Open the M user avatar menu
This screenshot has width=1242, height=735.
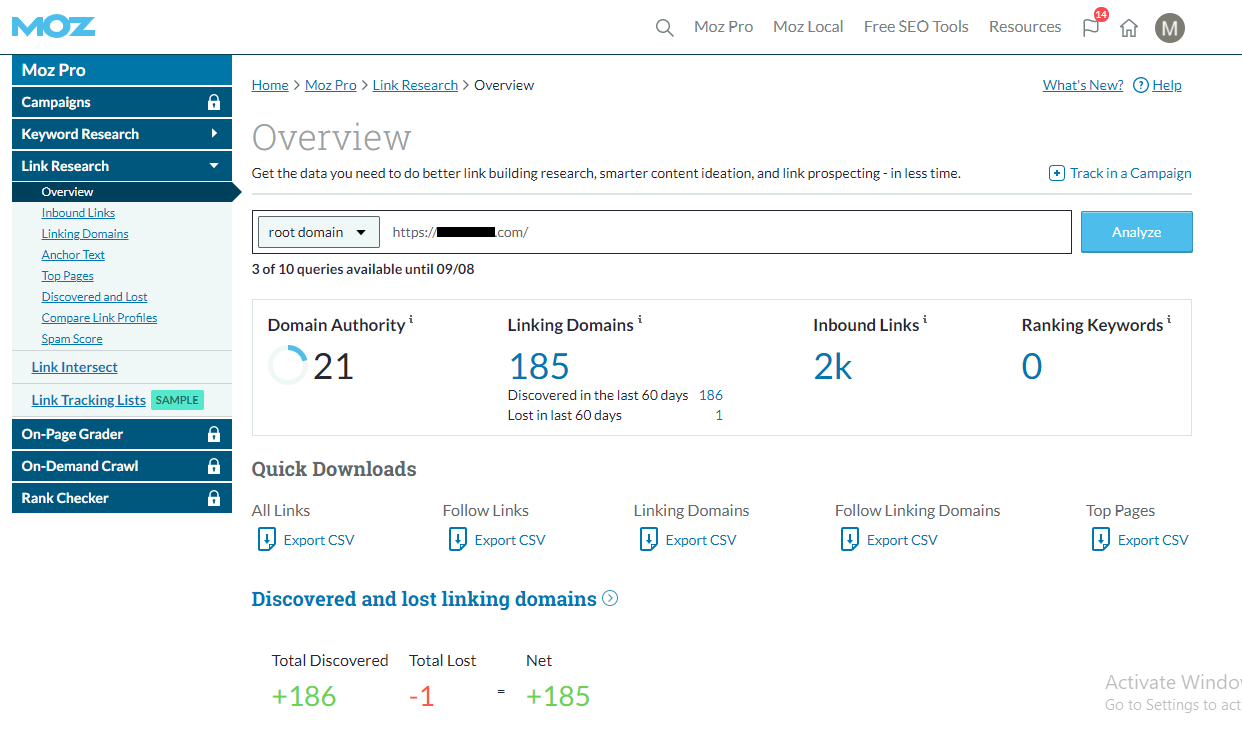(1170, 27)
